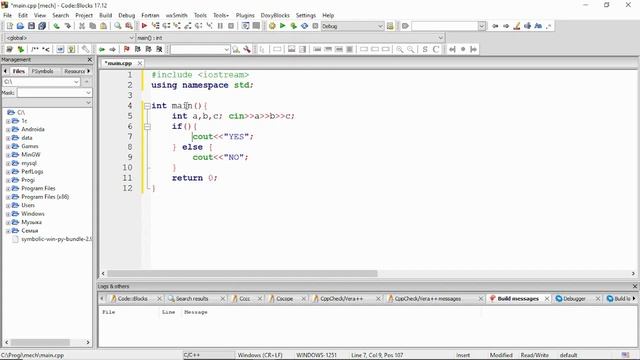Click the green Jump back arrow
Image resolution: width=640 pixels, height=360 pixels.
point(102,49)
